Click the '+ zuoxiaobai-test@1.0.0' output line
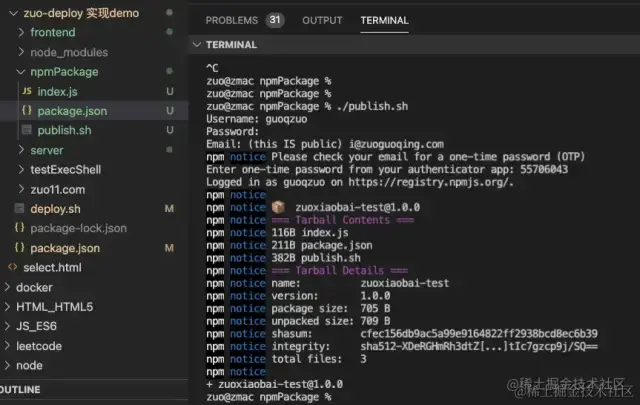This screenshot has width=640, height=405. pos(274,384)
